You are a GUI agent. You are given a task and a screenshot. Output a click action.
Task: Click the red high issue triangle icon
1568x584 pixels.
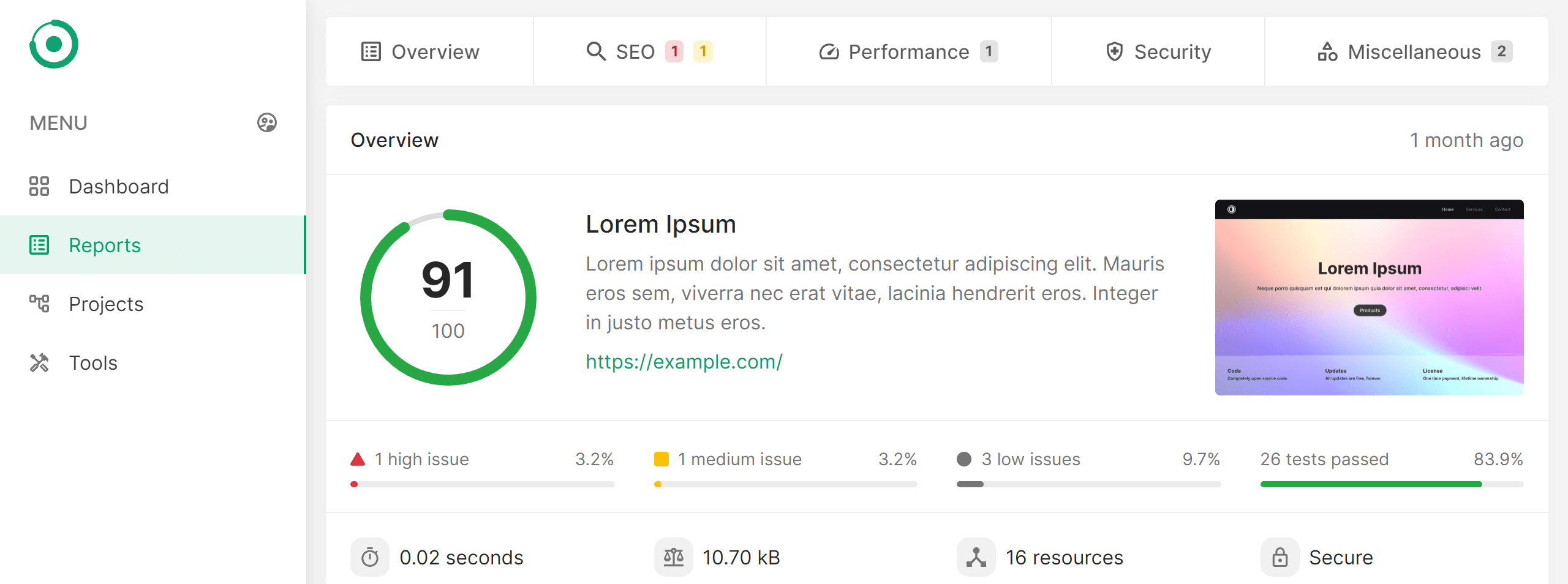[x=358, y=459]
